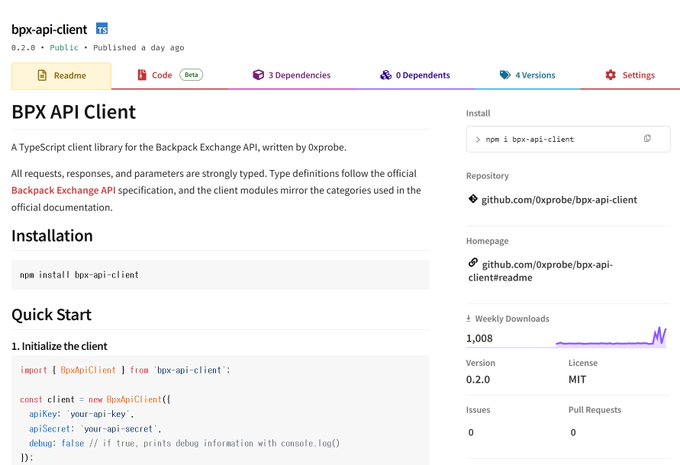680x465 pixels.
Task: Click the homepage chain link icon
Action: click(473, 263)
